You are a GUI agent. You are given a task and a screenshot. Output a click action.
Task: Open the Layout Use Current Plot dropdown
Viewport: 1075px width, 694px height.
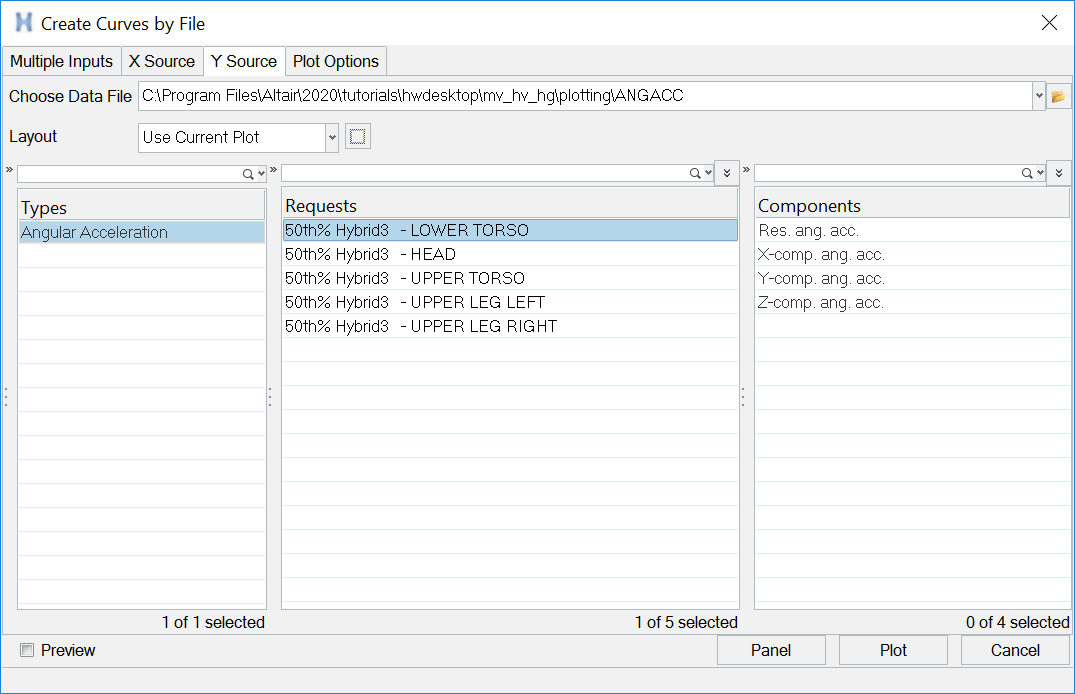[332, 137]
